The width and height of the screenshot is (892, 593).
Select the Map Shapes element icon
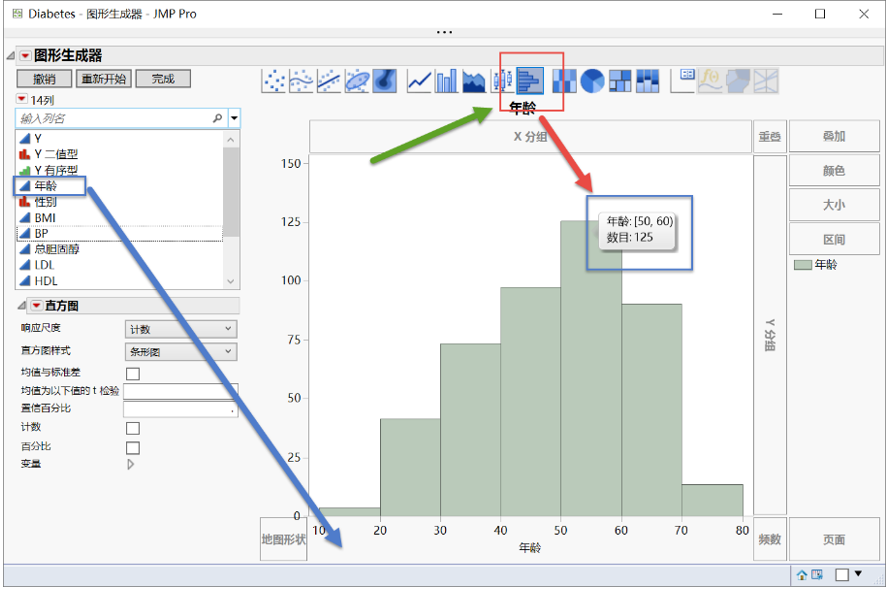pos(738,81)
